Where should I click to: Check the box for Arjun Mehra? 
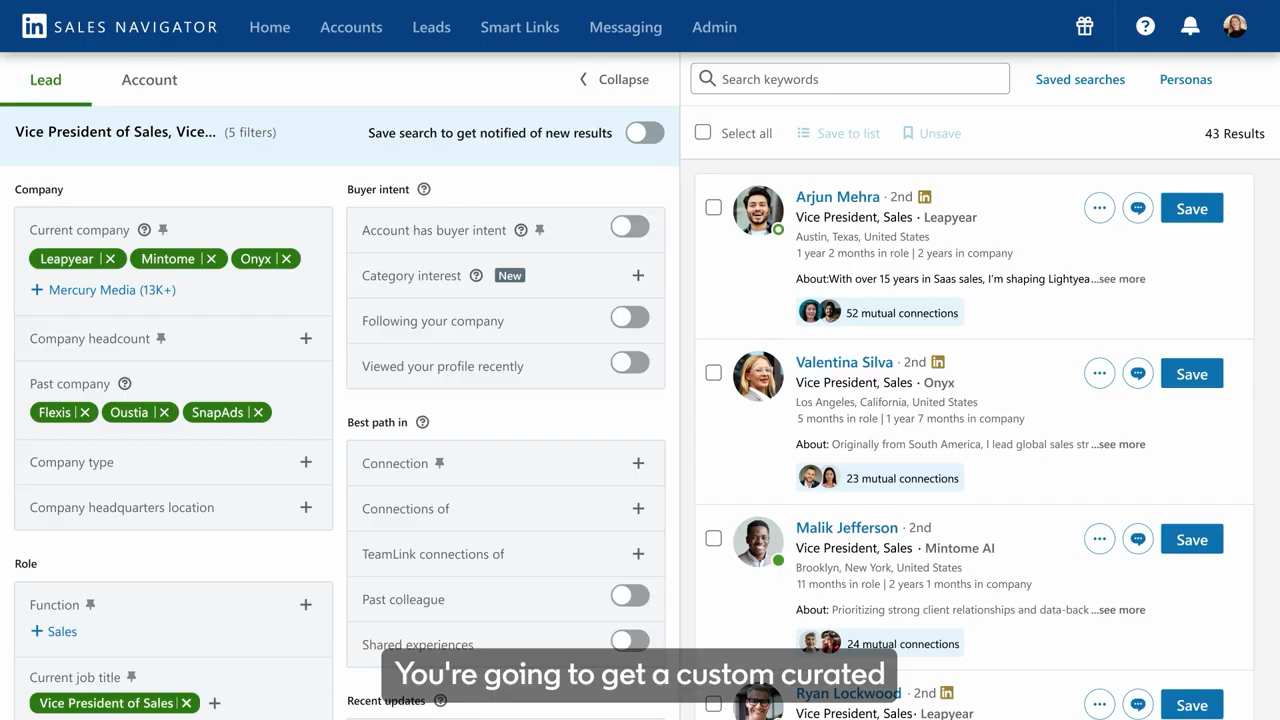713,208
